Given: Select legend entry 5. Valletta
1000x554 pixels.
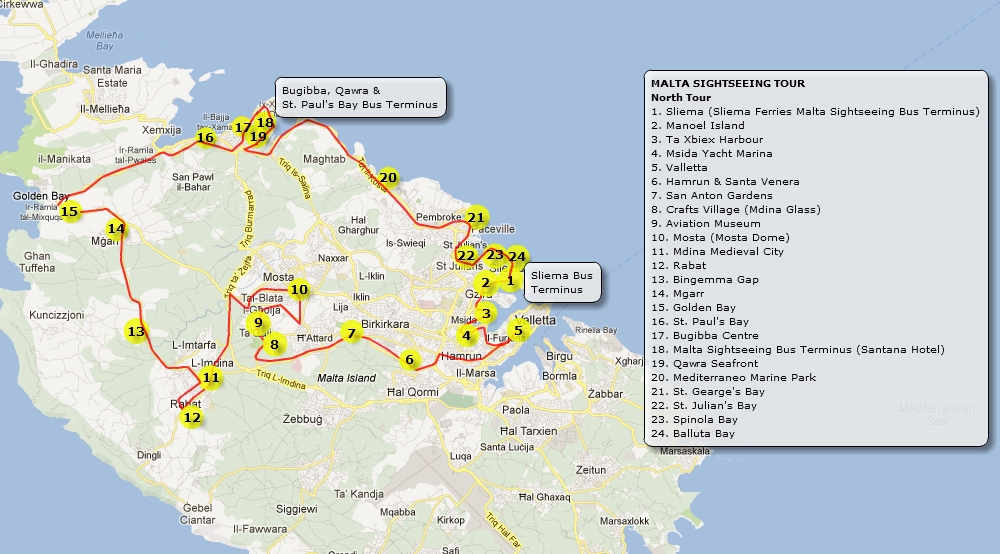Looking at the screenshot, I should (679, 168).
